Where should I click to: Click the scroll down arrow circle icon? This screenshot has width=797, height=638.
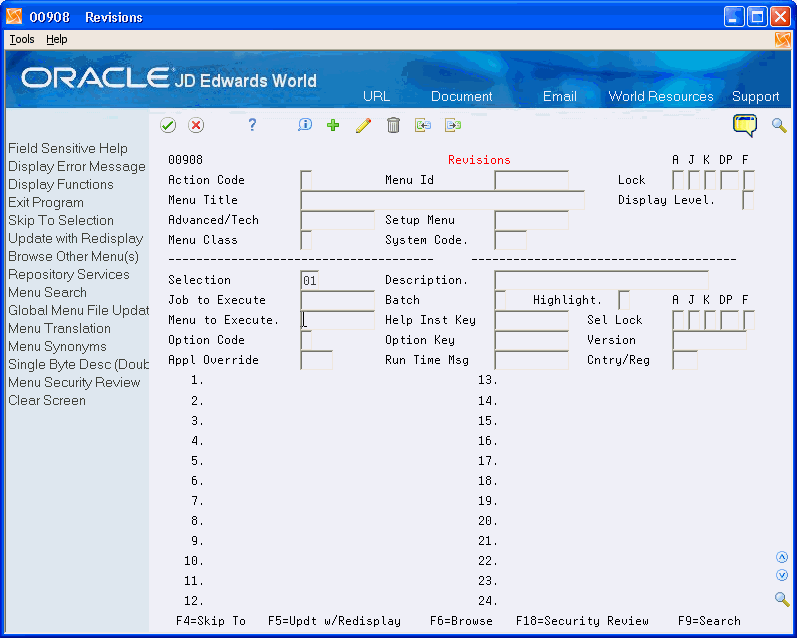[782, 575]
